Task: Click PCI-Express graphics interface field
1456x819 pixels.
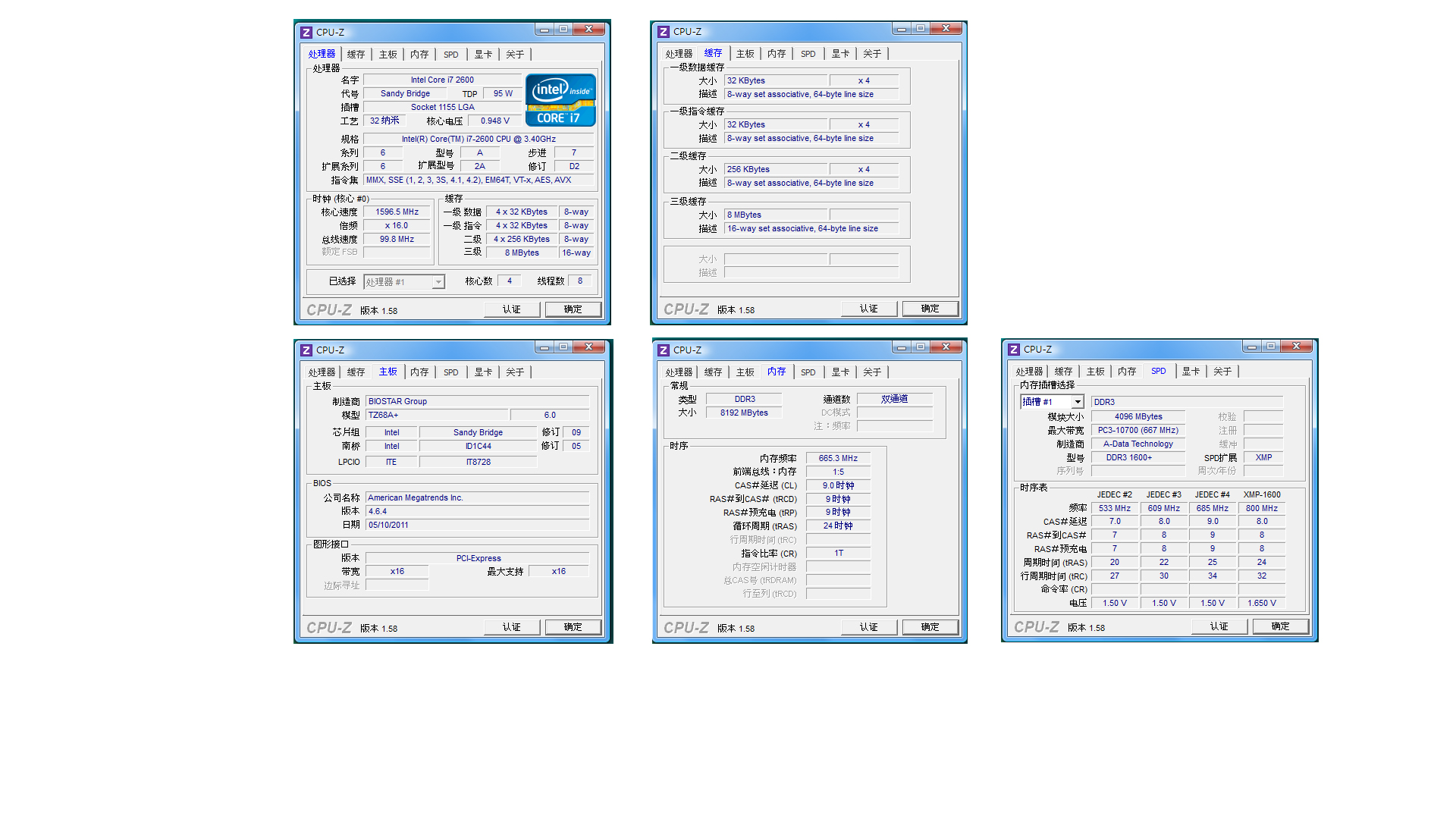Action: coord(477,559)
